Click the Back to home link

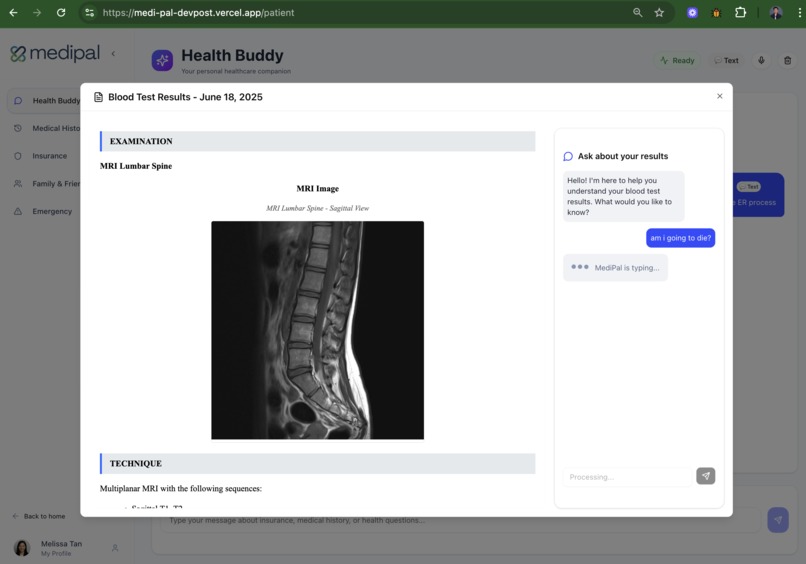point(39,516)
